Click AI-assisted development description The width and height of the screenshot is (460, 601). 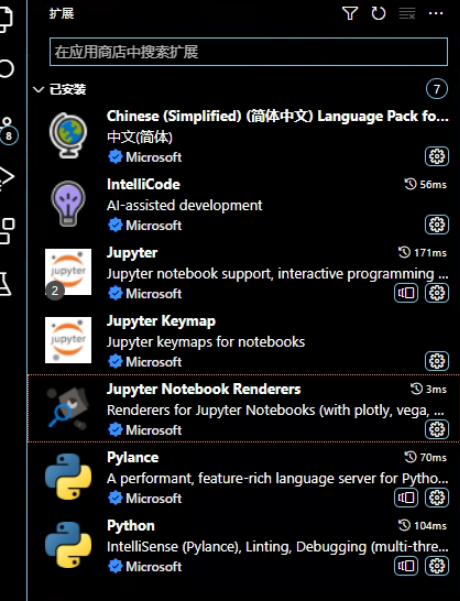pos(184,205)
